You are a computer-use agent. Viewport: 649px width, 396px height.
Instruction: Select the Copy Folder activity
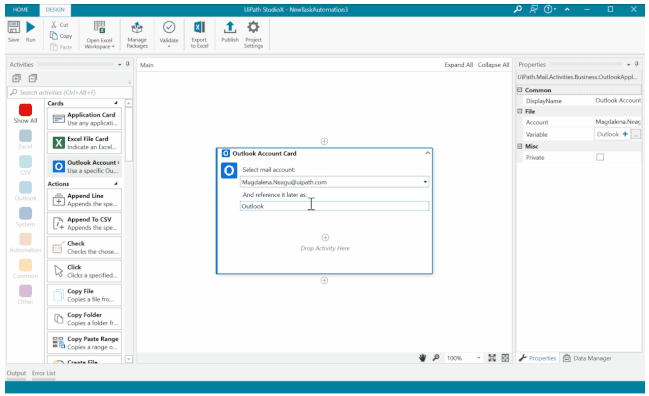click(x=84, y=319)
